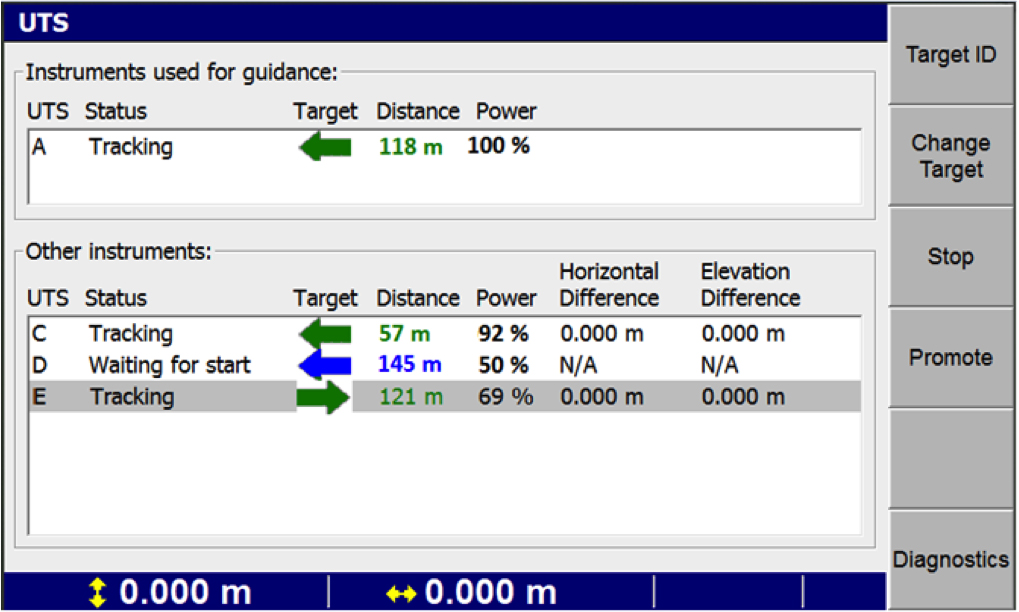Screen dimensions: 1019x612
Task: Select UTS A Tracking status
Action: tap(131, 147)
